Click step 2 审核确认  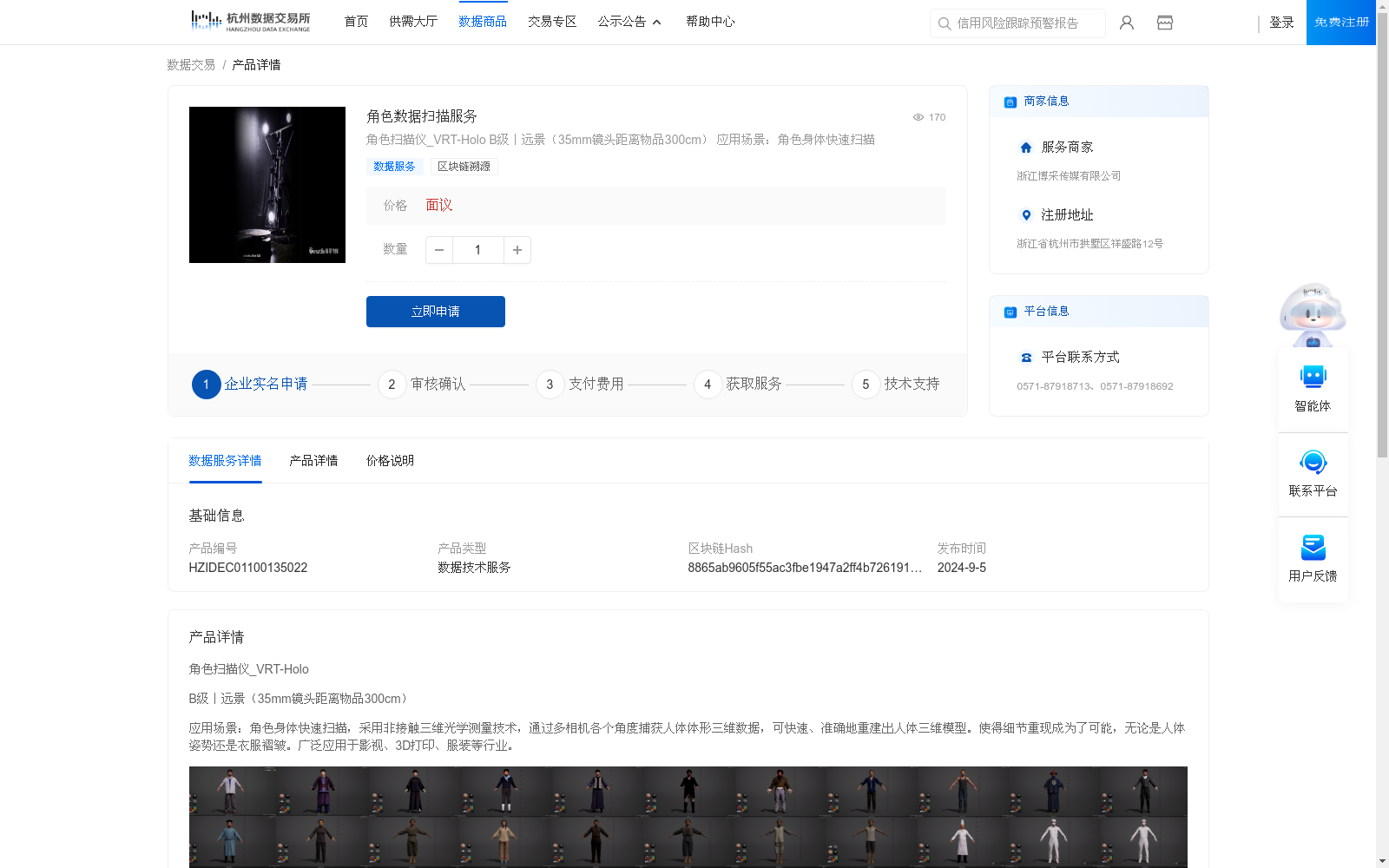coord(422,385)
